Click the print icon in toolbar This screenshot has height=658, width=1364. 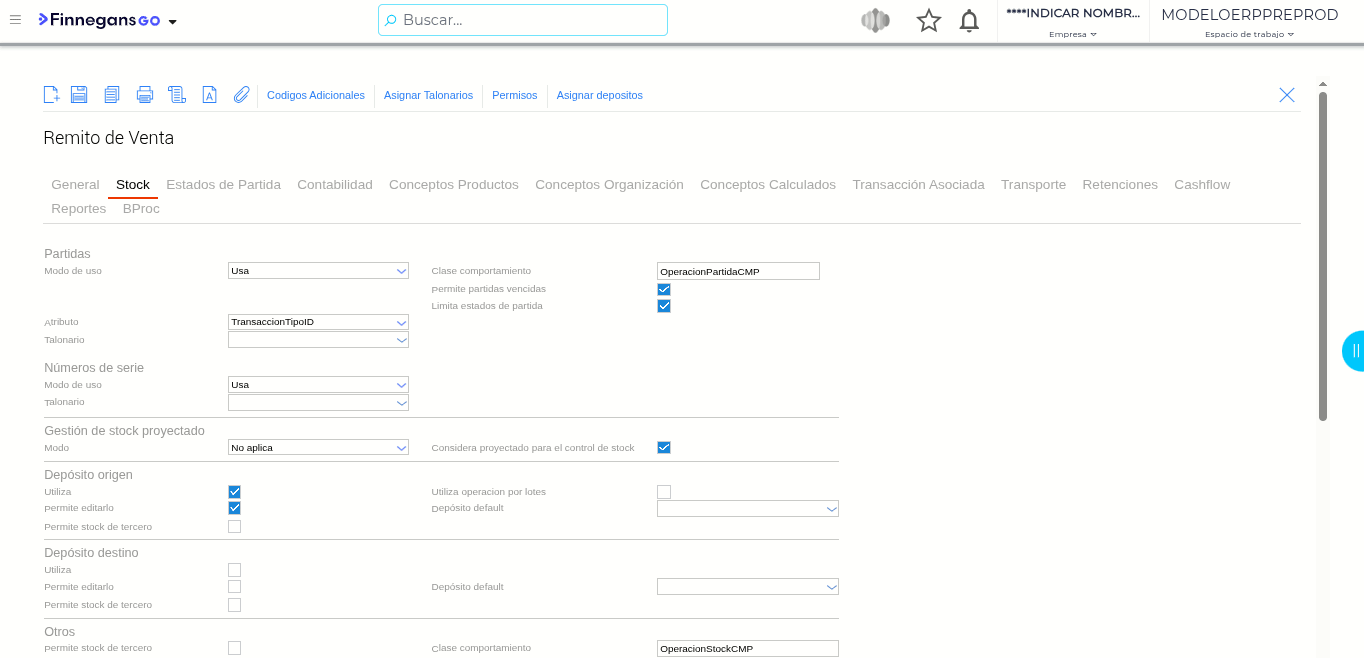point(145,95)
